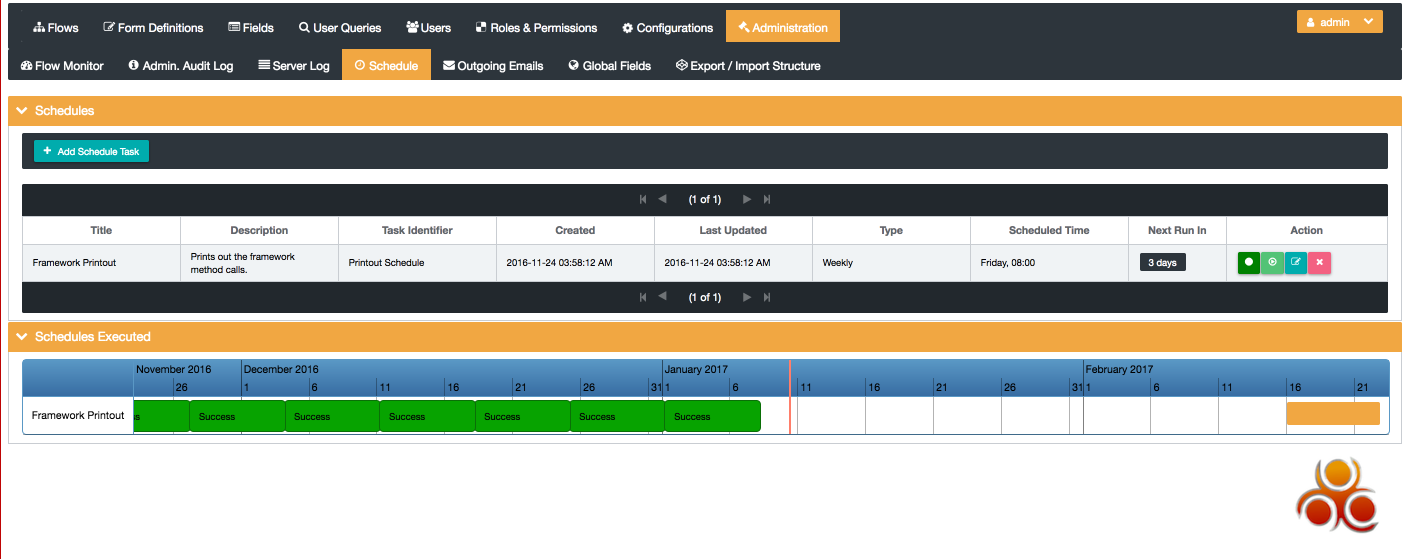Go to last page in the paginator above the table
Viewport: 1406px width, 559px height.
(x=767, y=199)
